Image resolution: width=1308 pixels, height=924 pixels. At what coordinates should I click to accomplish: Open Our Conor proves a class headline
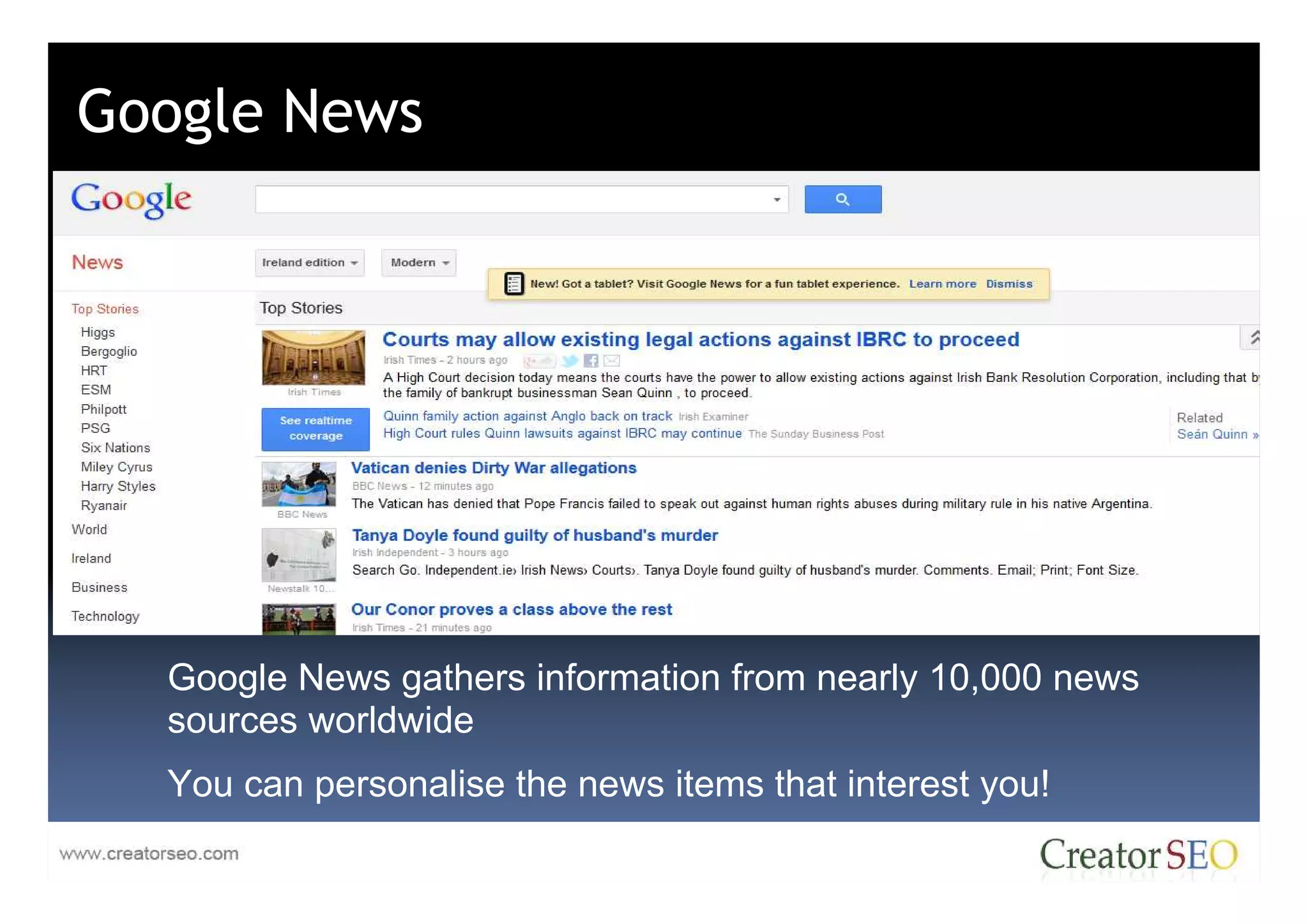pyautogui.click(x=512, y=609)
